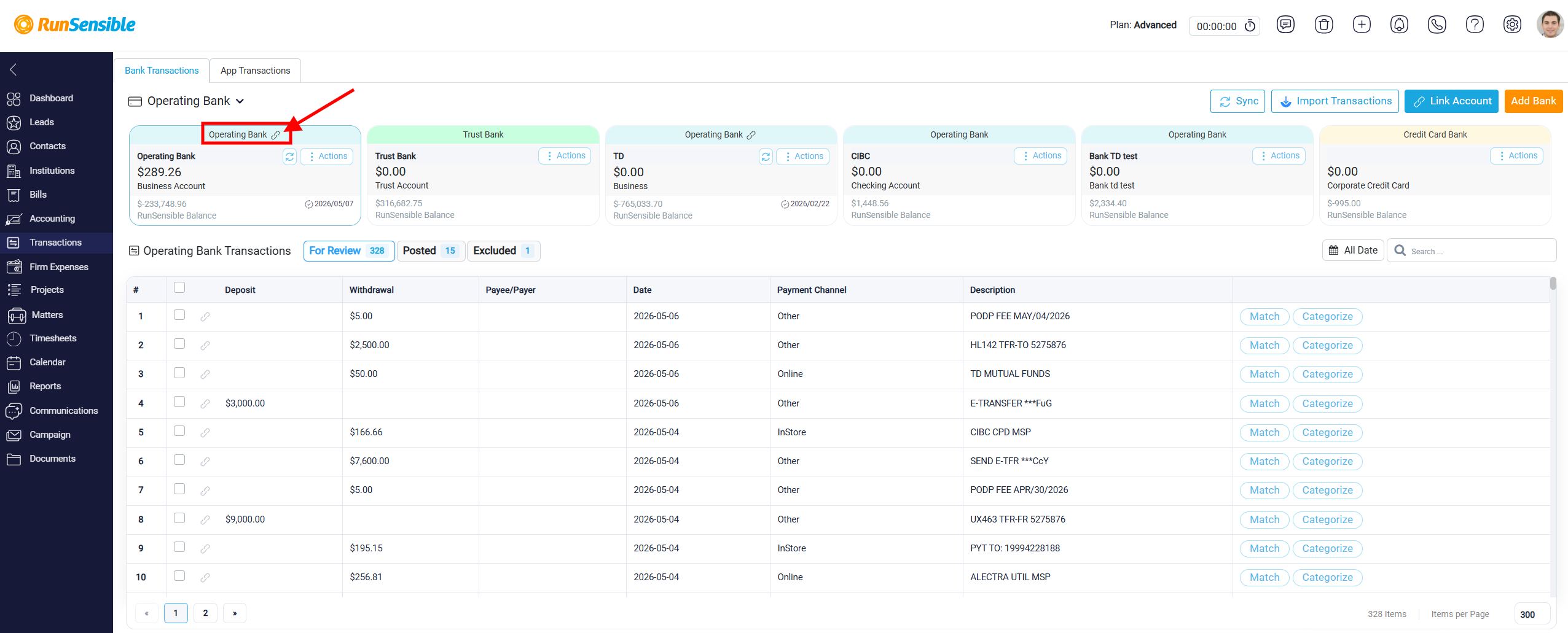Check the box for UX463 TFR-FR 5275876 row
Image resolution: width=1568 pixels, height=633 pixels.
coord(179,518)
